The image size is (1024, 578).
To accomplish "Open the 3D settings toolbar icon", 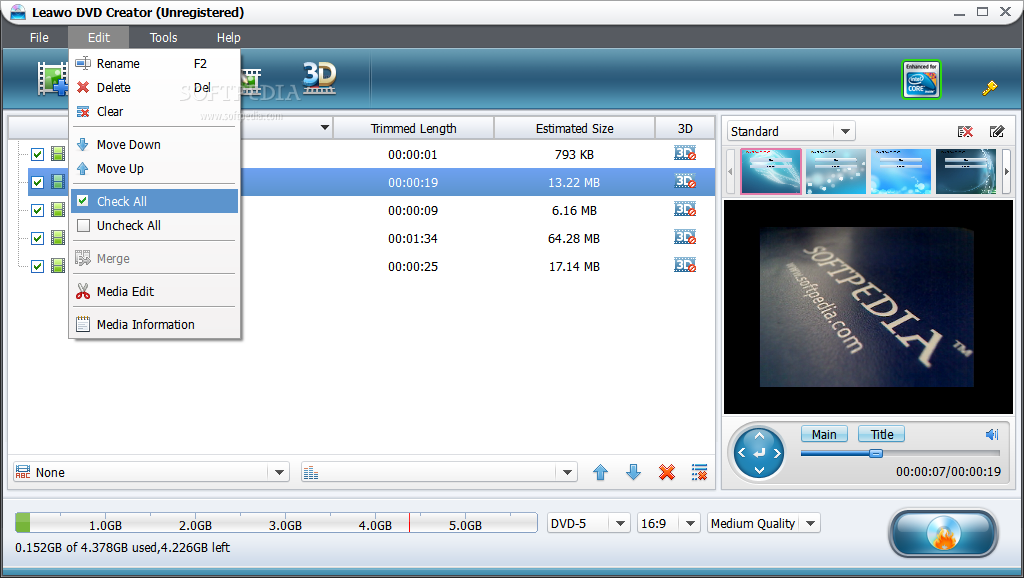I will [319, 78].
